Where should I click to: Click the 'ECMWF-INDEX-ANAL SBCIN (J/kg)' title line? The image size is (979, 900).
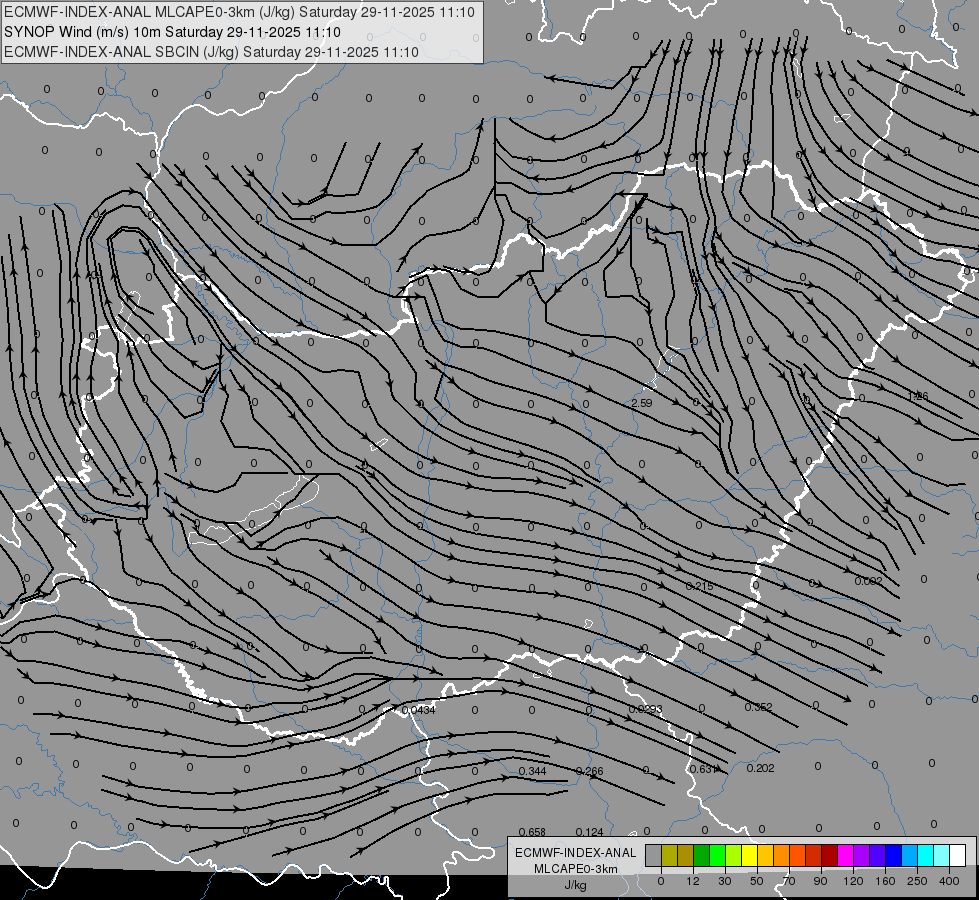211,52
